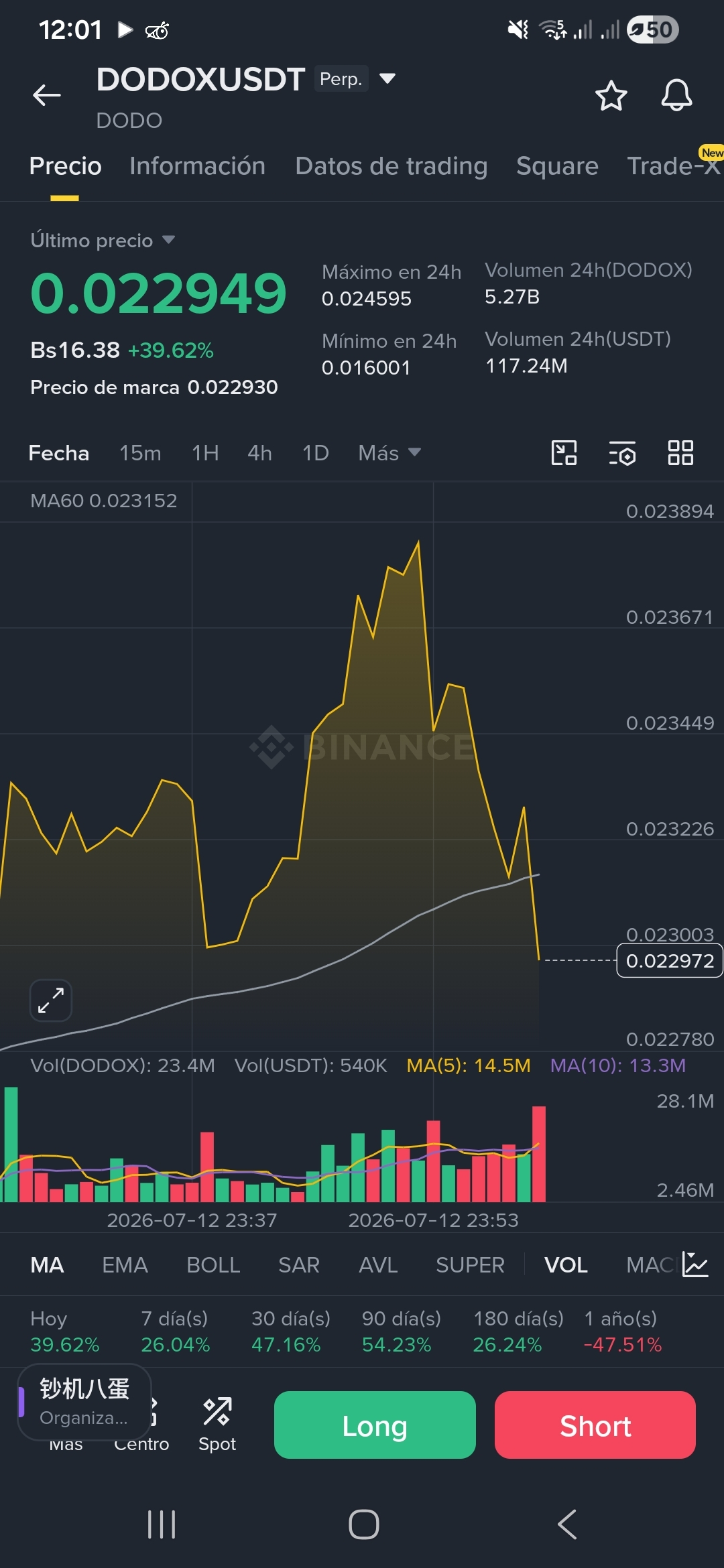Screen dimensions: 724x1568
Task: Tap the battery indicator in status bar
Action: coord(652,29)
